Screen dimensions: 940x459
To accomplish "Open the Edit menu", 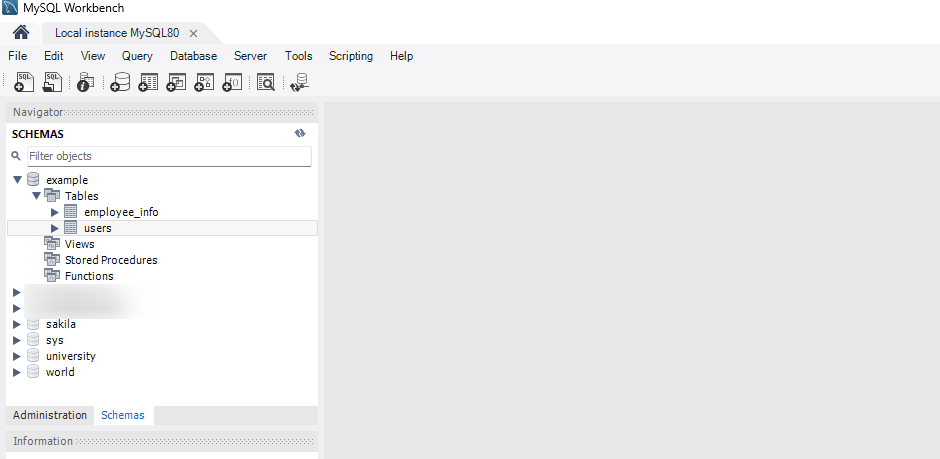I will pos(53,56).
